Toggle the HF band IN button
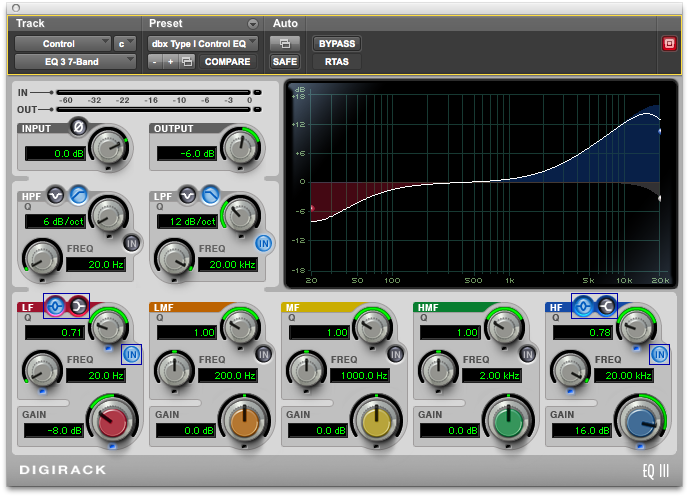This screenshot has width=689, height=497. (x=660, y=354)
